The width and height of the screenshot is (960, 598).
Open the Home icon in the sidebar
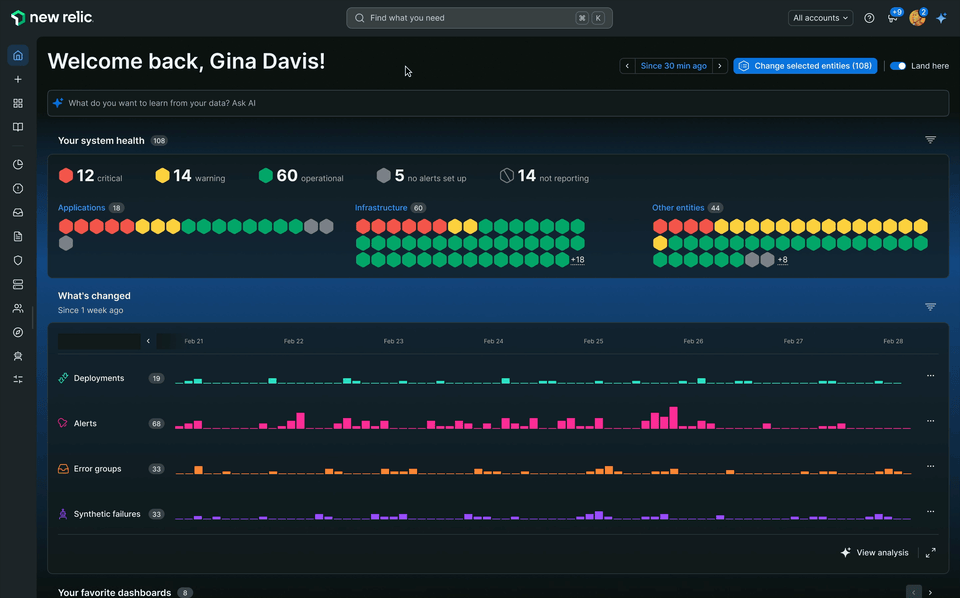coord(17,55)
